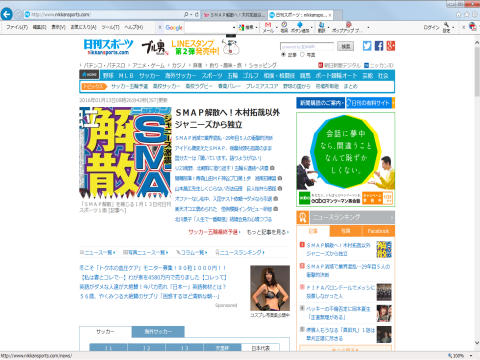Click the site search input field
Viewport: 480px width, 360px height.
[307, 47]
